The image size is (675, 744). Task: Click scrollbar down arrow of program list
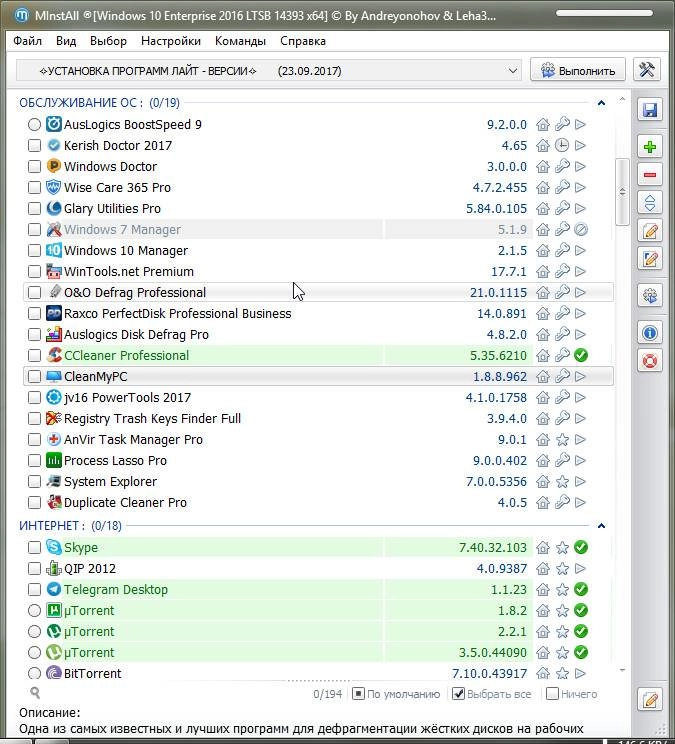(x=622, y=670)
